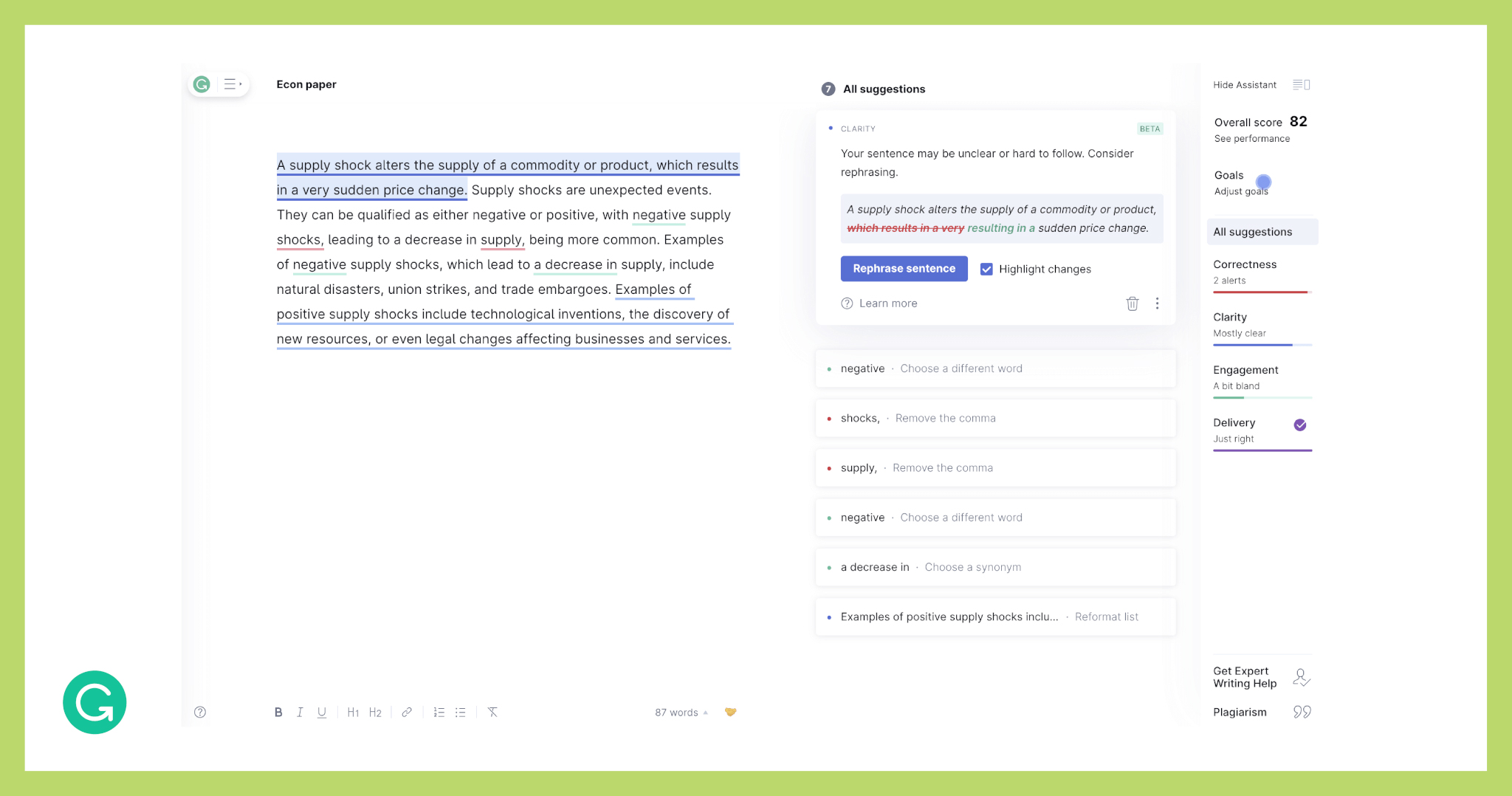Clear formatting with the toolbar icon
Viewport: 1512px width, 796px height.
point(492,713)
